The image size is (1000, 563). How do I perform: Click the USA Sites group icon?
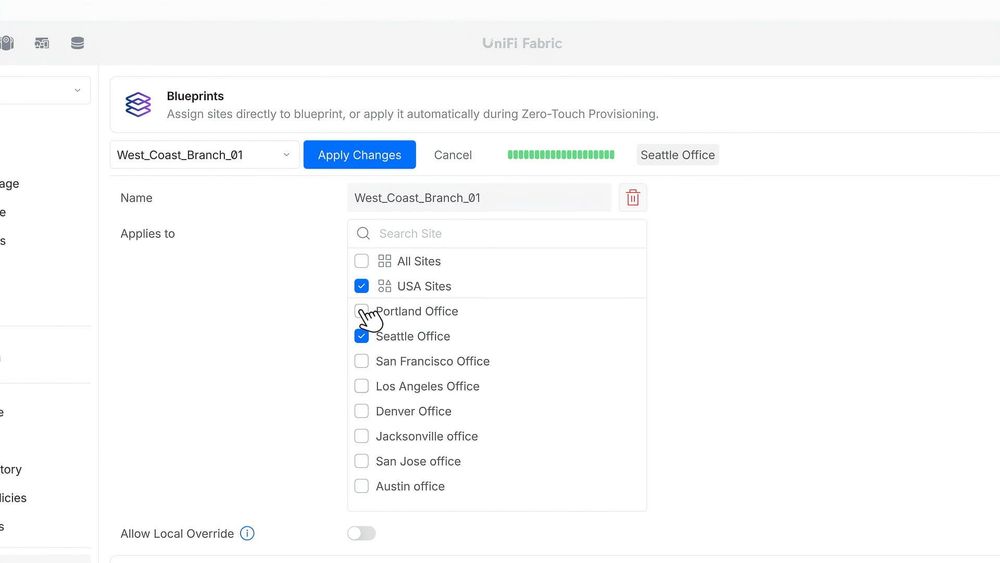[x=384, y=286]
